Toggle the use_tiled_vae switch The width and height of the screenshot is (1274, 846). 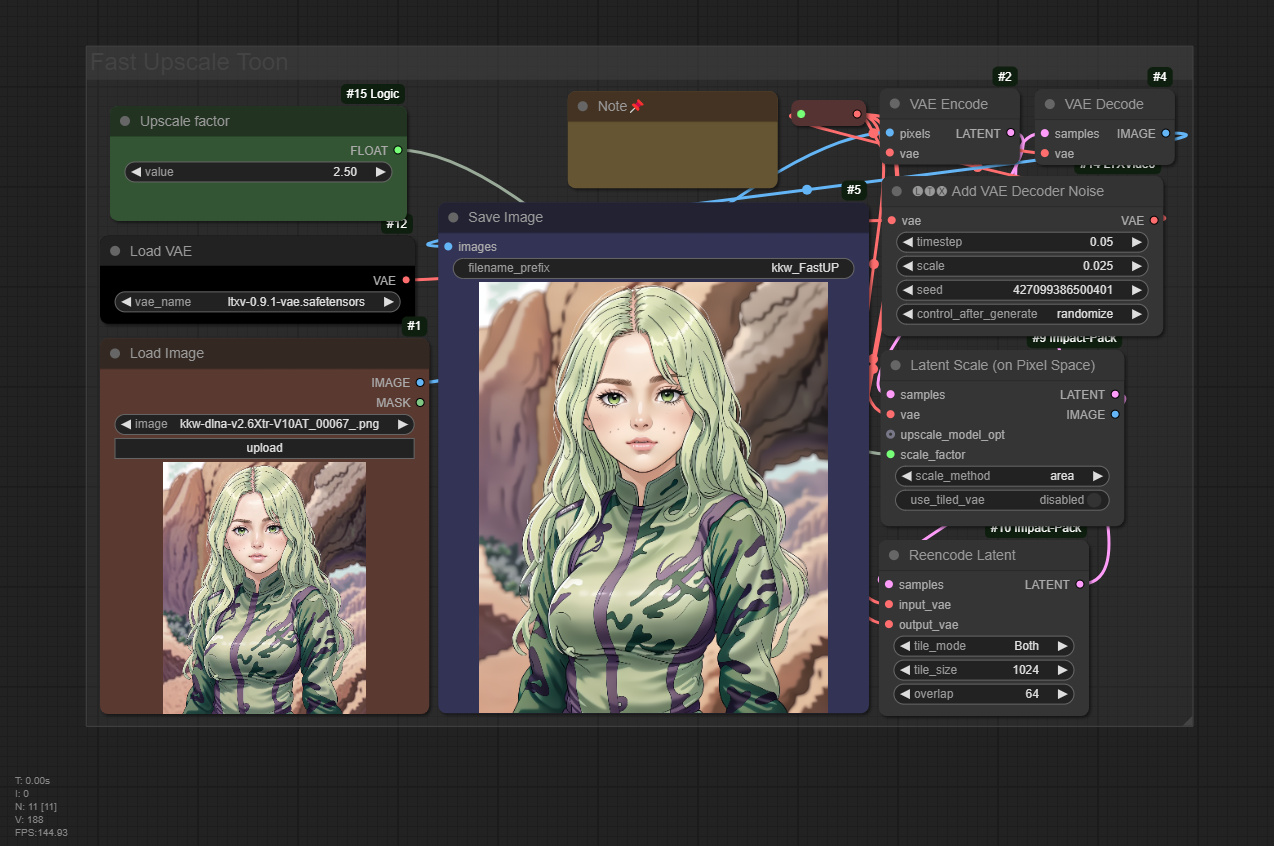(x=1095, y=500)
